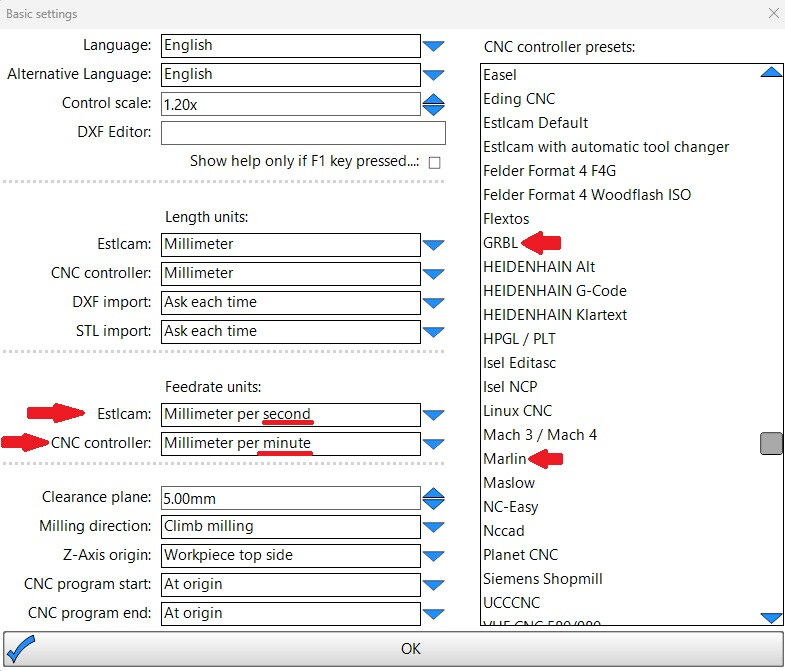Expand the Milling direction dropdown
Image resolution: width=785 pixels, height=671 pixels.
tap(433, 527)
